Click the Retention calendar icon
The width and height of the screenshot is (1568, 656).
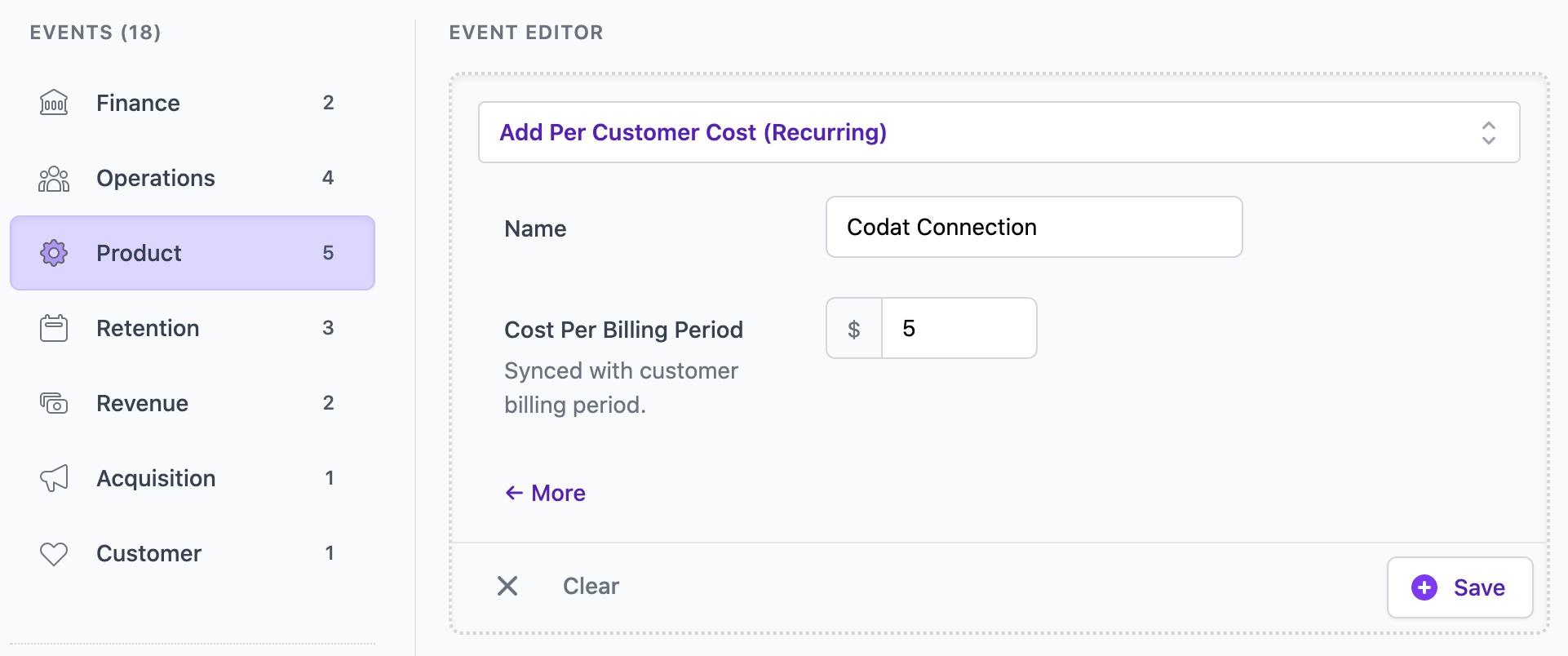(54, 328)
